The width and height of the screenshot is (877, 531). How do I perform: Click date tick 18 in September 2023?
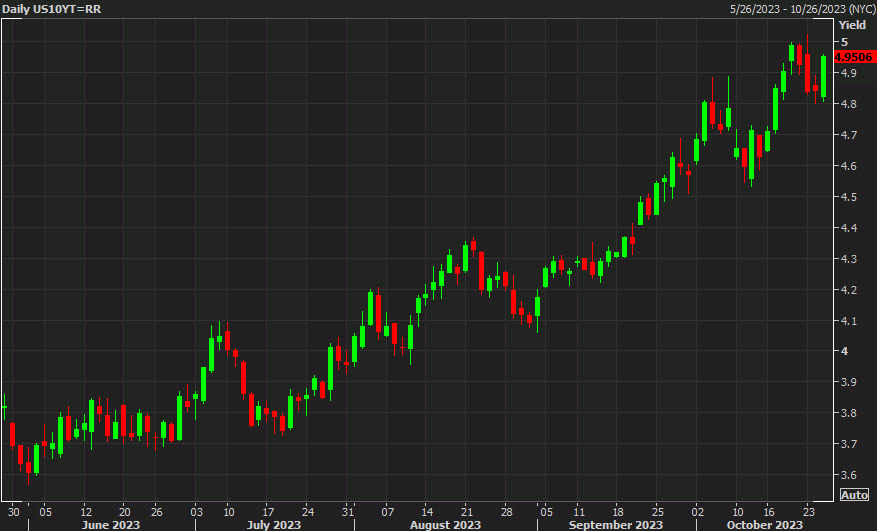coord(617,508)
